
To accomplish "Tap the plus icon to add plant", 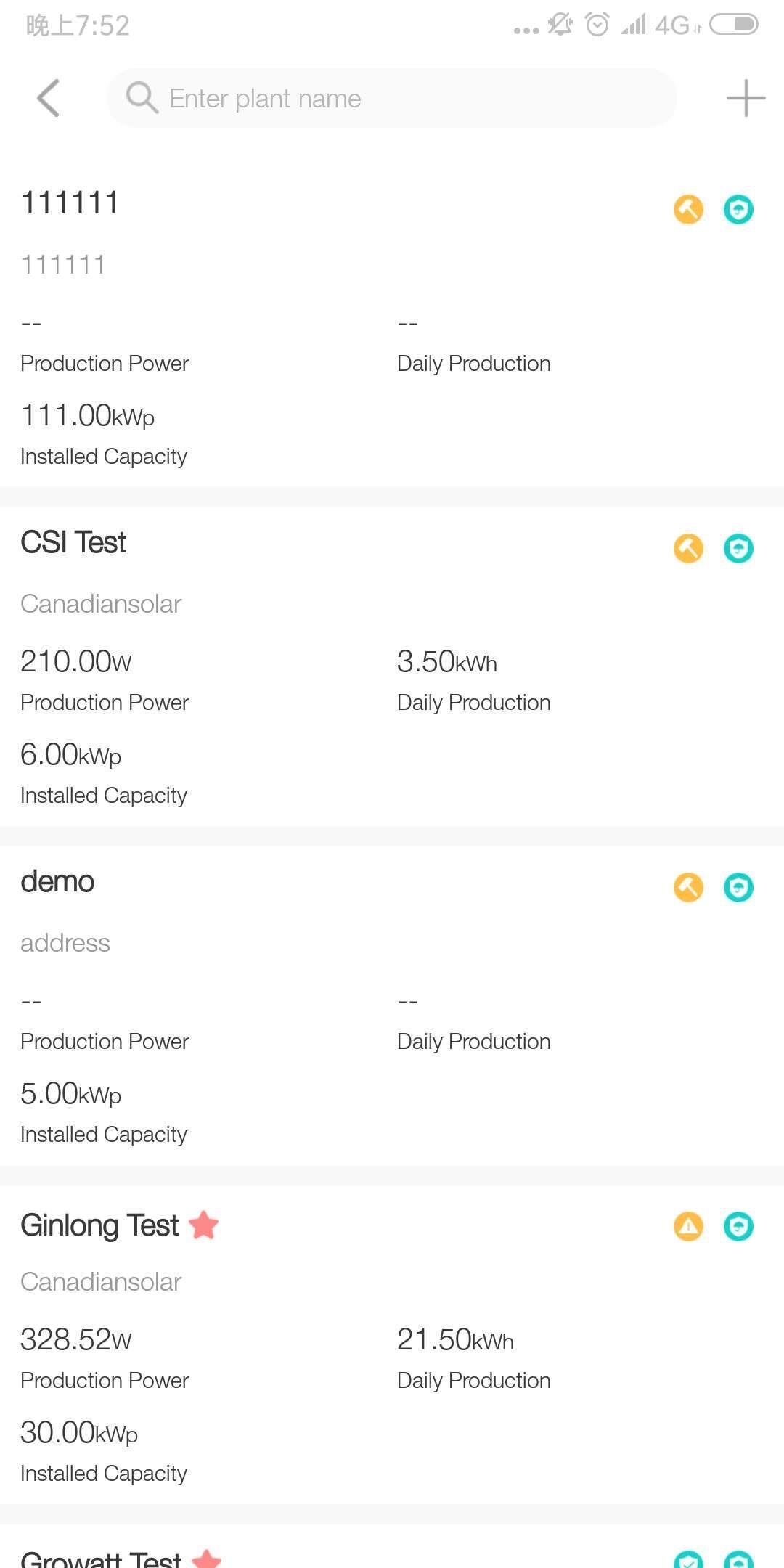I will (x=746, y=98).
